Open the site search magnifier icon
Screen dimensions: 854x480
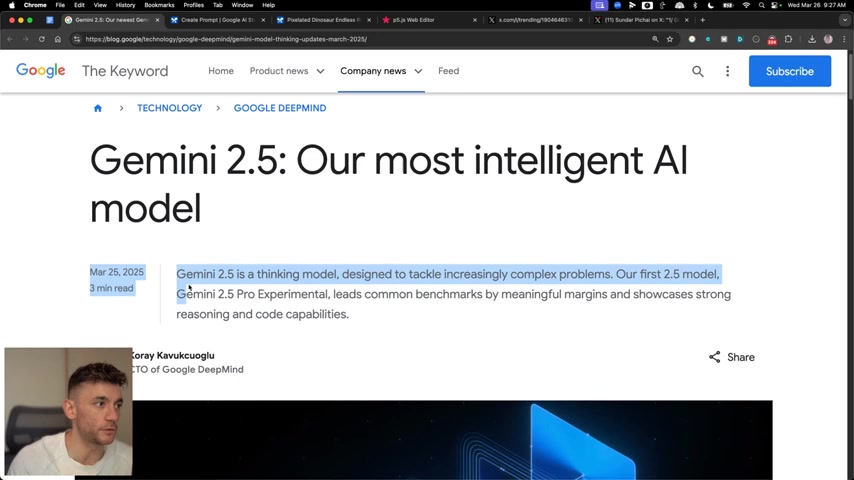(x=698, y=71)
